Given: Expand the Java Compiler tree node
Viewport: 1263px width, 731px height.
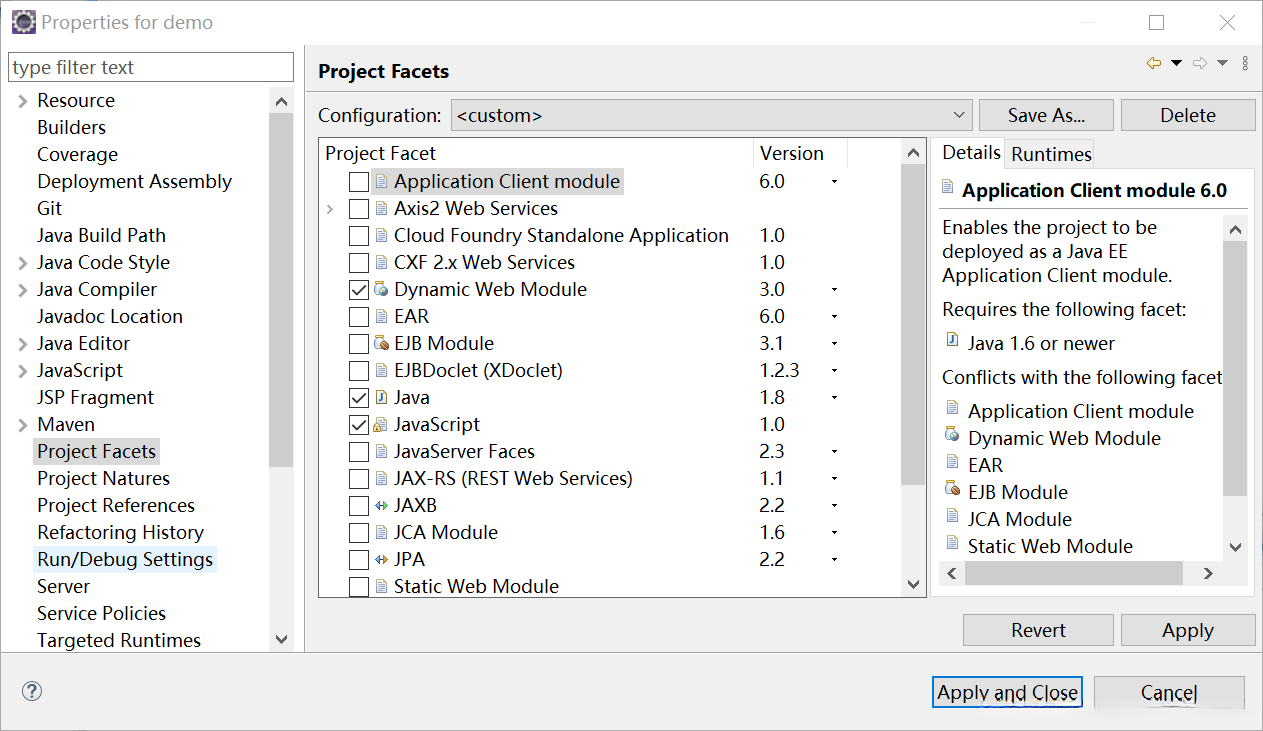Looking at the screenshot, I should pos(22,290).
